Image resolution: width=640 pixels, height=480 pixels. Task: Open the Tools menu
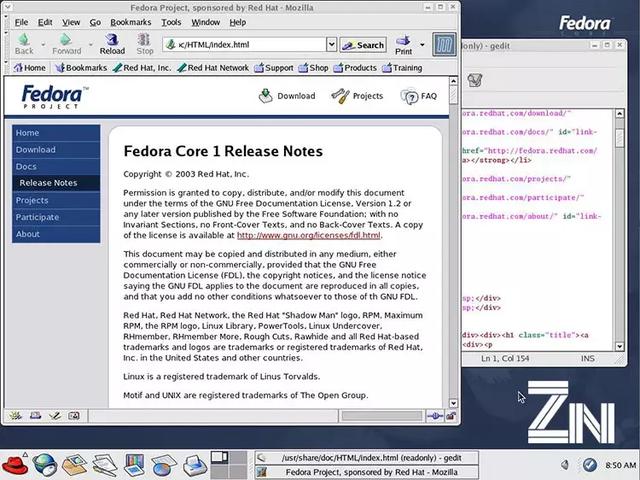pos(171,22)
